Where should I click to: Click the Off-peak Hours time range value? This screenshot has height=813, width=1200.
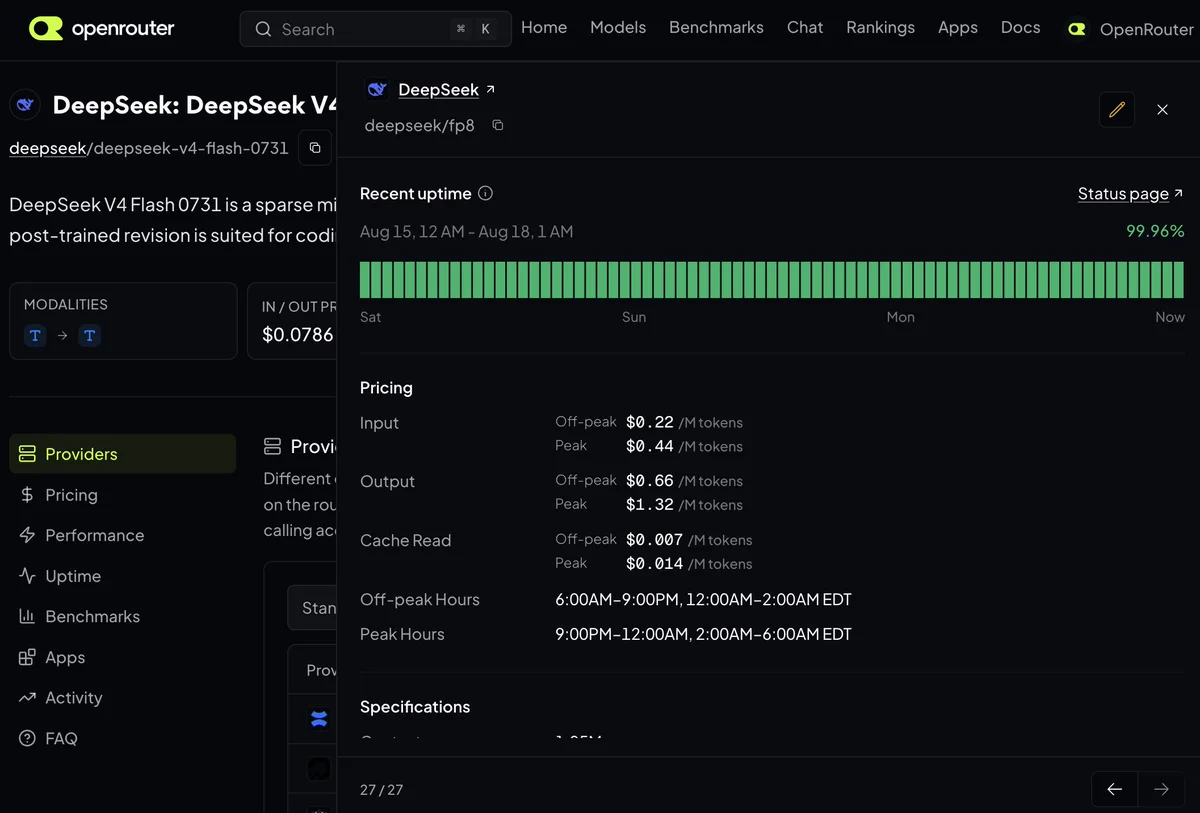coord(704,600)
